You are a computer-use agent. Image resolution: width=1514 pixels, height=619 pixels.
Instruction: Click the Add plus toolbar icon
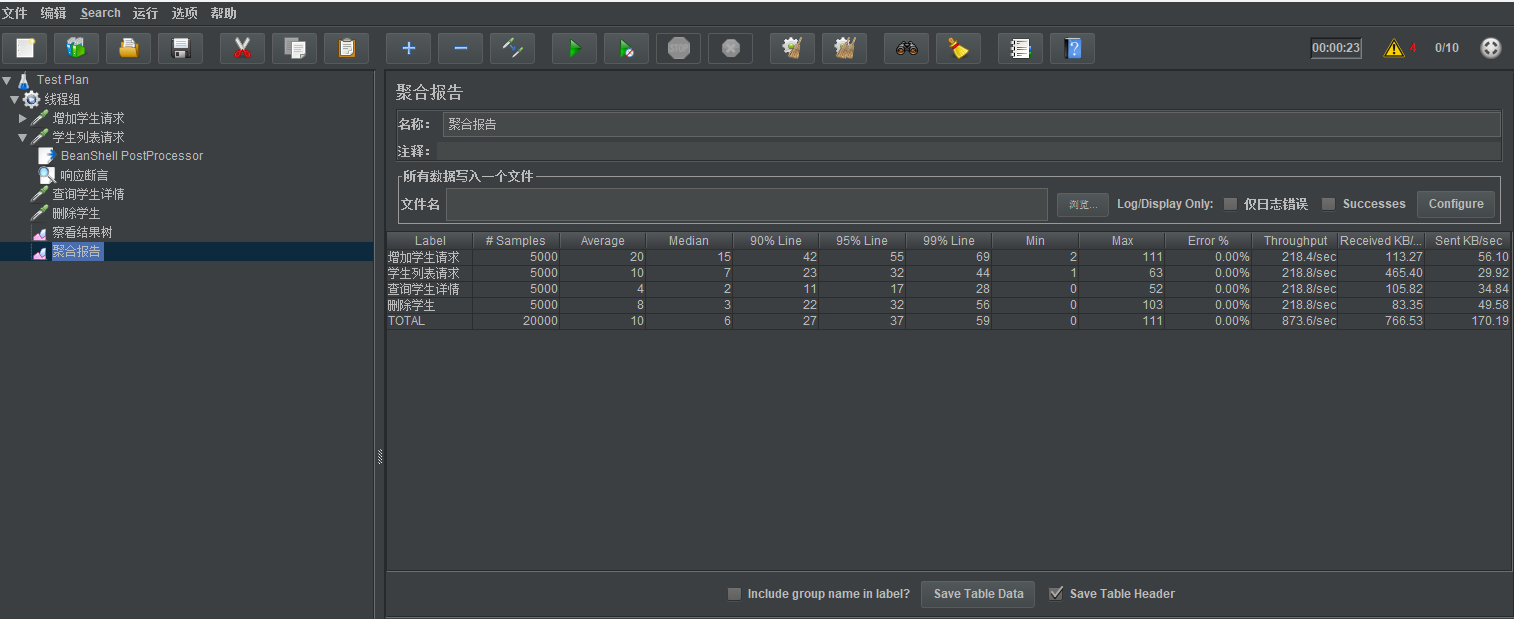tap(408, 48)
